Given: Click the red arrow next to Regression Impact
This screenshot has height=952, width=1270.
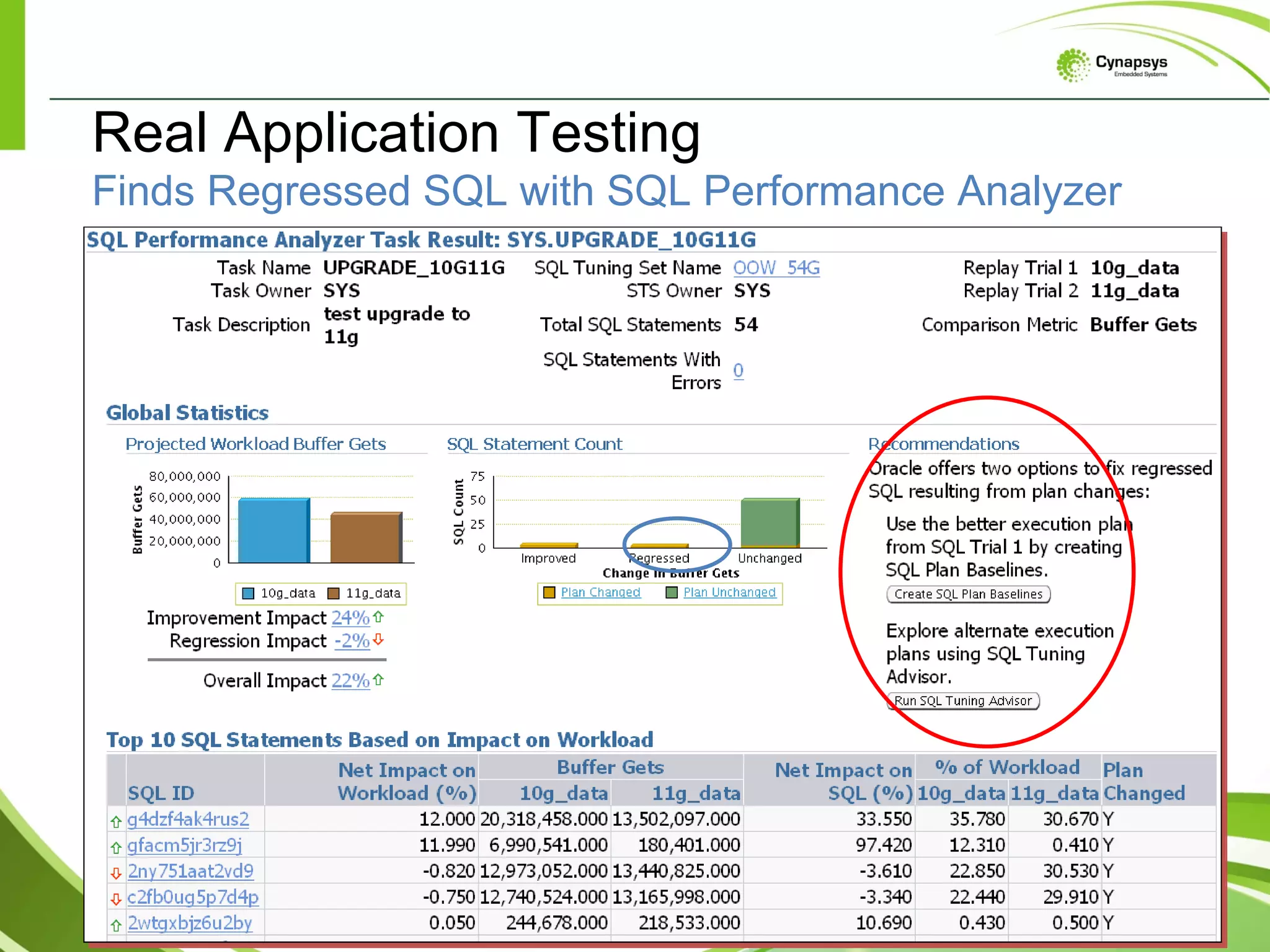Looking at the screenshot, I should tap(378, 640).
